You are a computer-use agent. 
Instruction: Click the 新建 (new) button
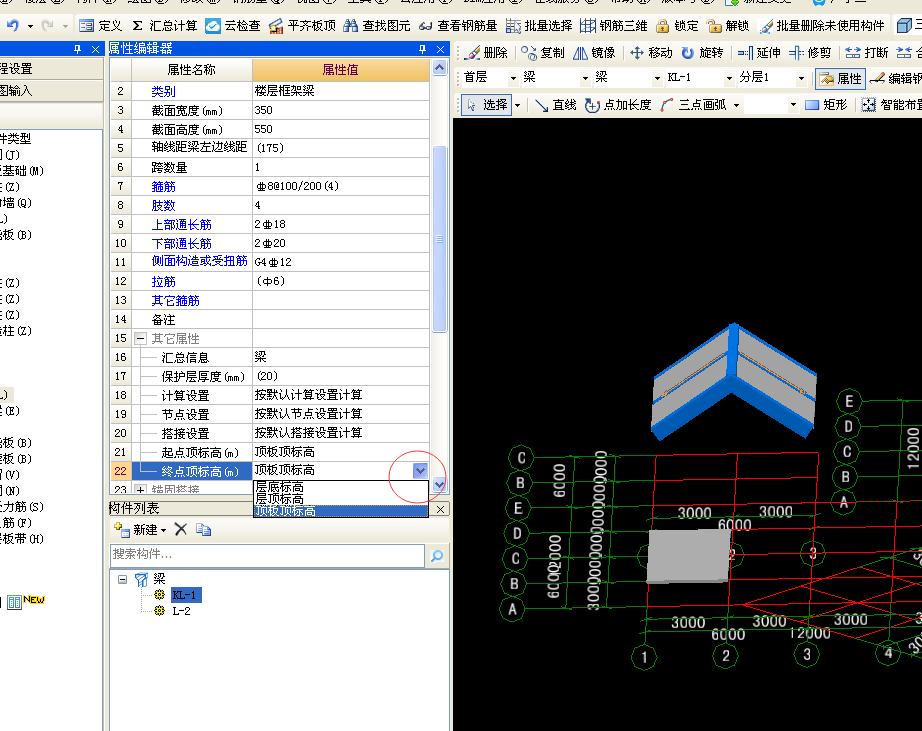point(140,530)
